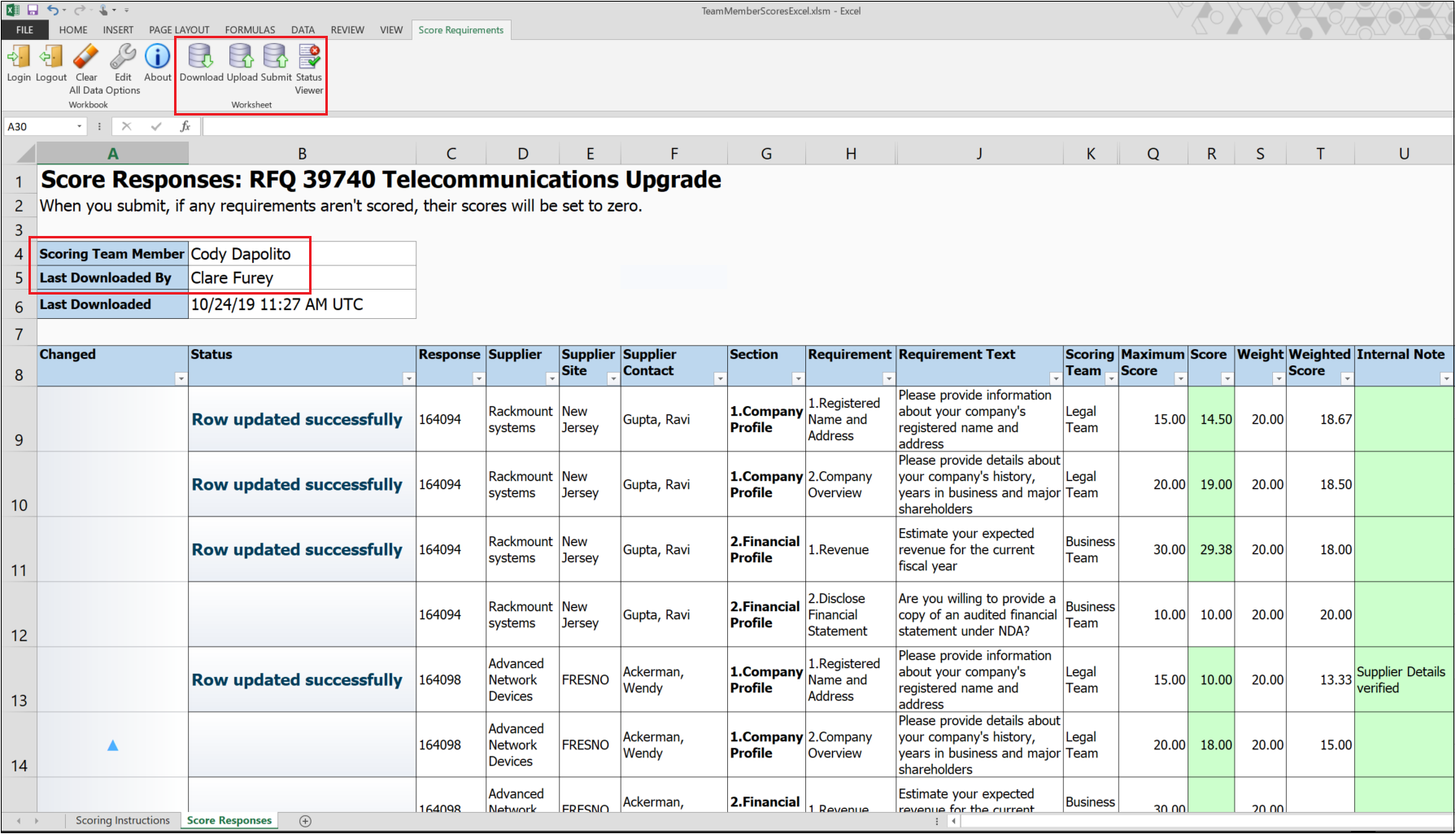1456x834 pixels.
Task: Open the Requirement column filter dropdown
Action: pyautogui.click(x=888, y=378)
